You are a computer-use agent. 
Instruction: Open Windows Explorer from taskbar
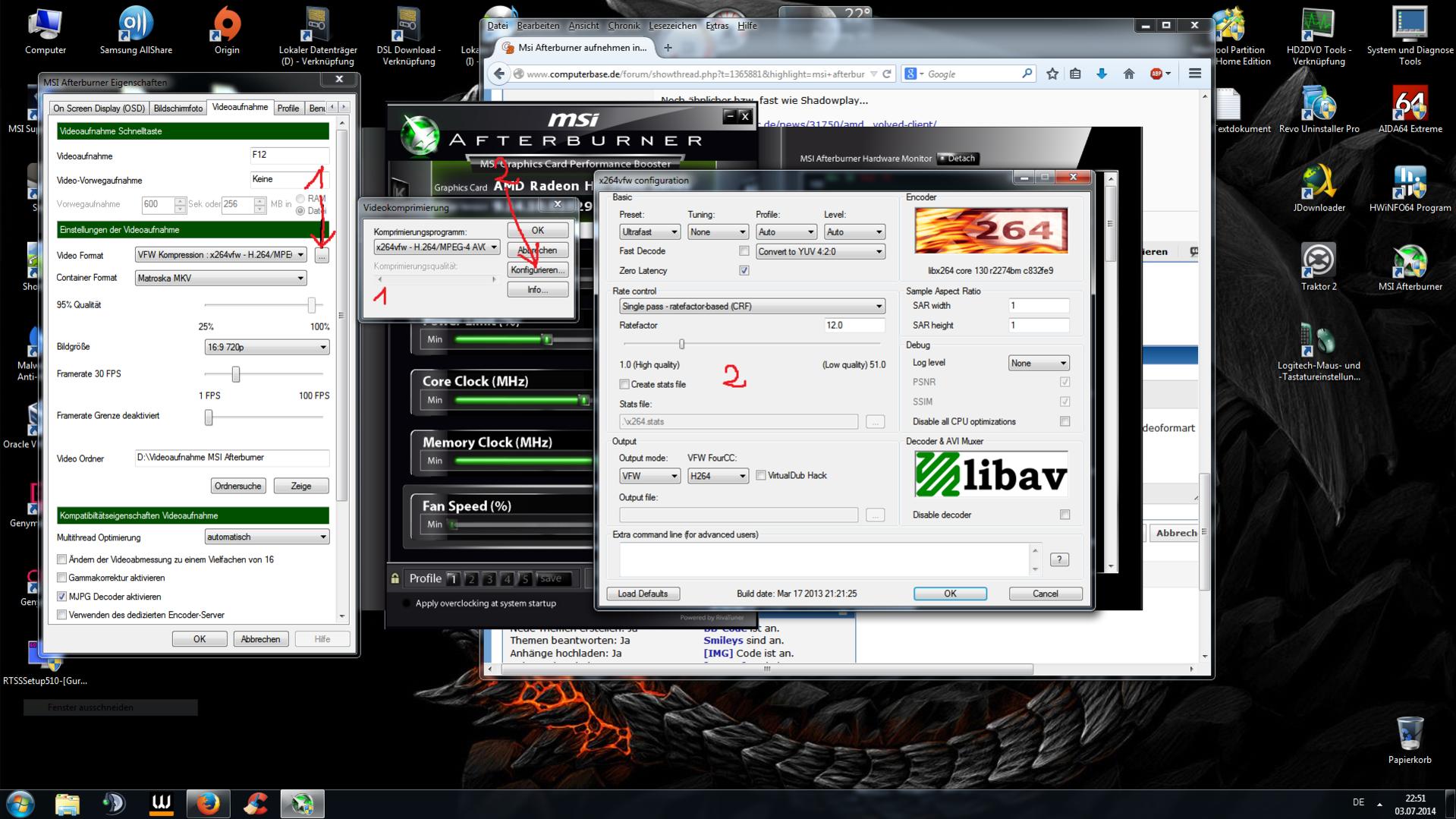coord(68,803)
